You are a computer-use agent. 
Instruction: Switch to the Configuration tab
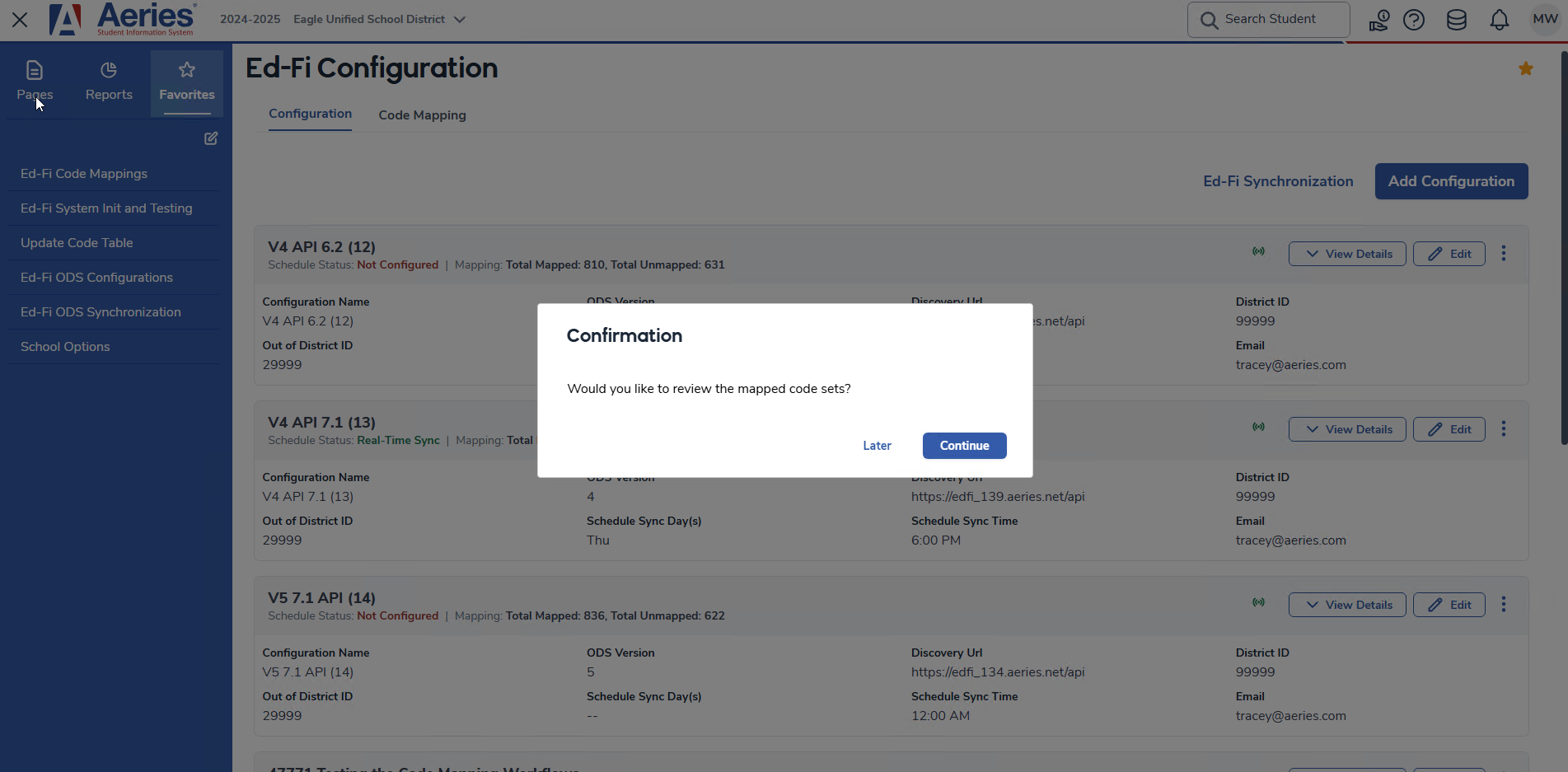tap(310, 114)
